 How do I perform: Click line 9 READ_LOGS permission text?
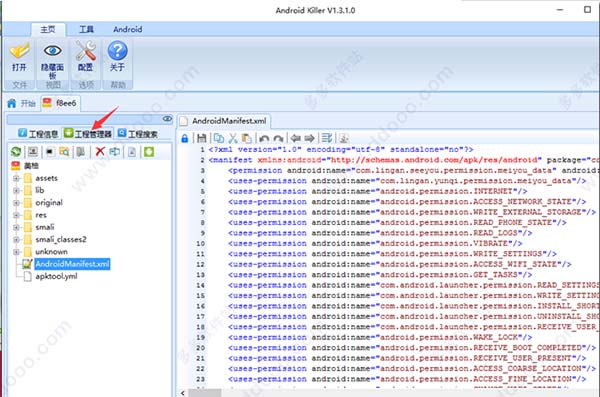pos(448,233)
